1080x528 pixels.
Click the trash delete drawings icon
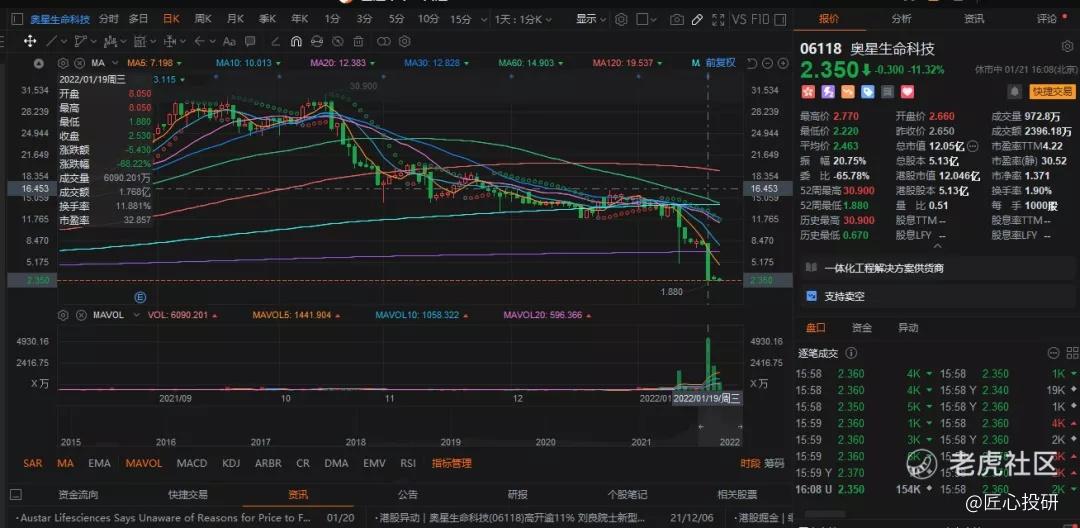click(358, 41)
